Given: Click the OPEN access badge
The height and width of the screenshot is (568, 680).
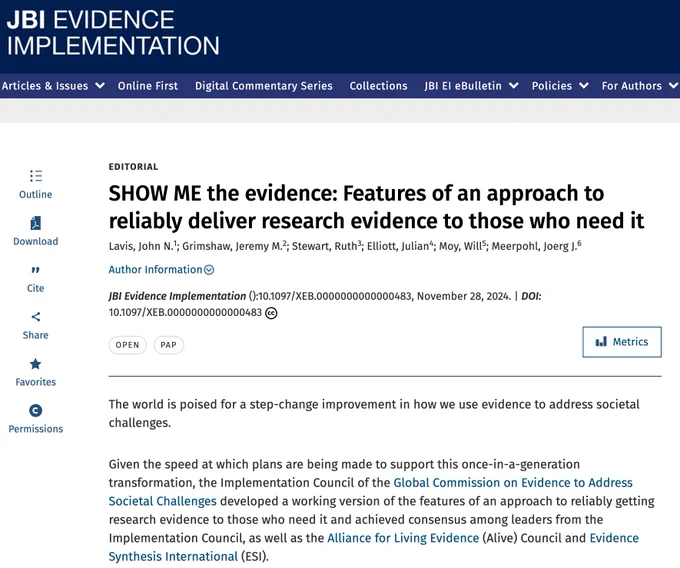Looking at the screenshot, I should pos(128,345).
